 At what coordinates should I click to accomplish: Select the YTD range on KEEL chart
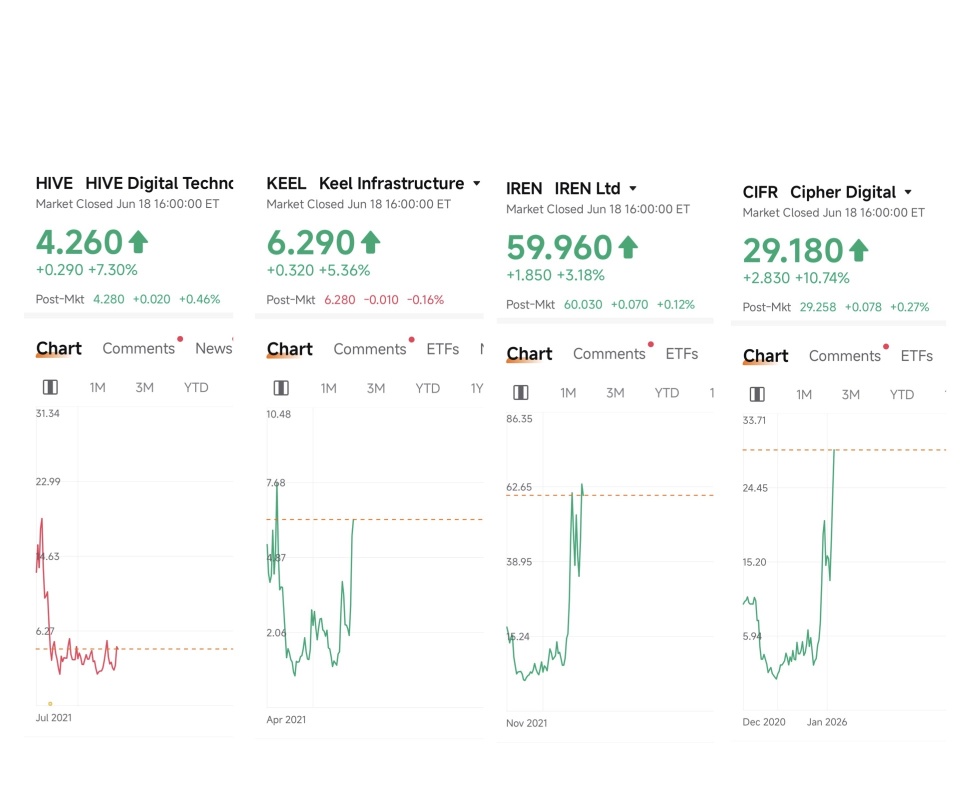427,388
